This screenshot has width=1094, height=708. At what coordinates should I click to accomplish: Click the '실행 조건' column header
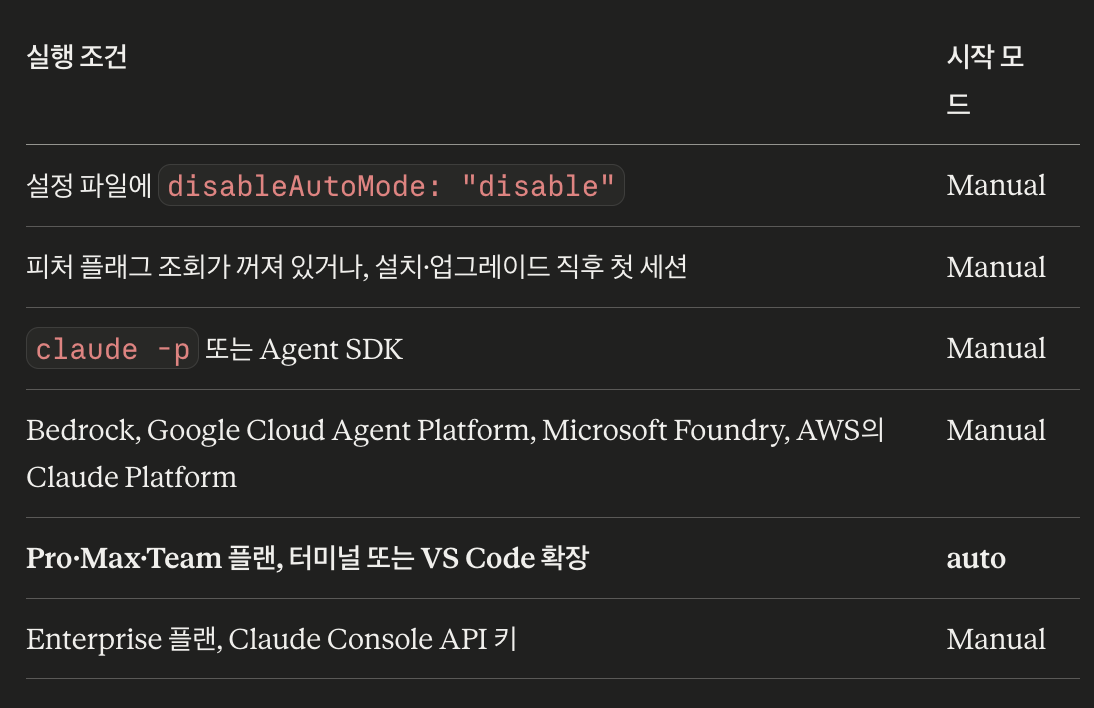click(77, 57)
